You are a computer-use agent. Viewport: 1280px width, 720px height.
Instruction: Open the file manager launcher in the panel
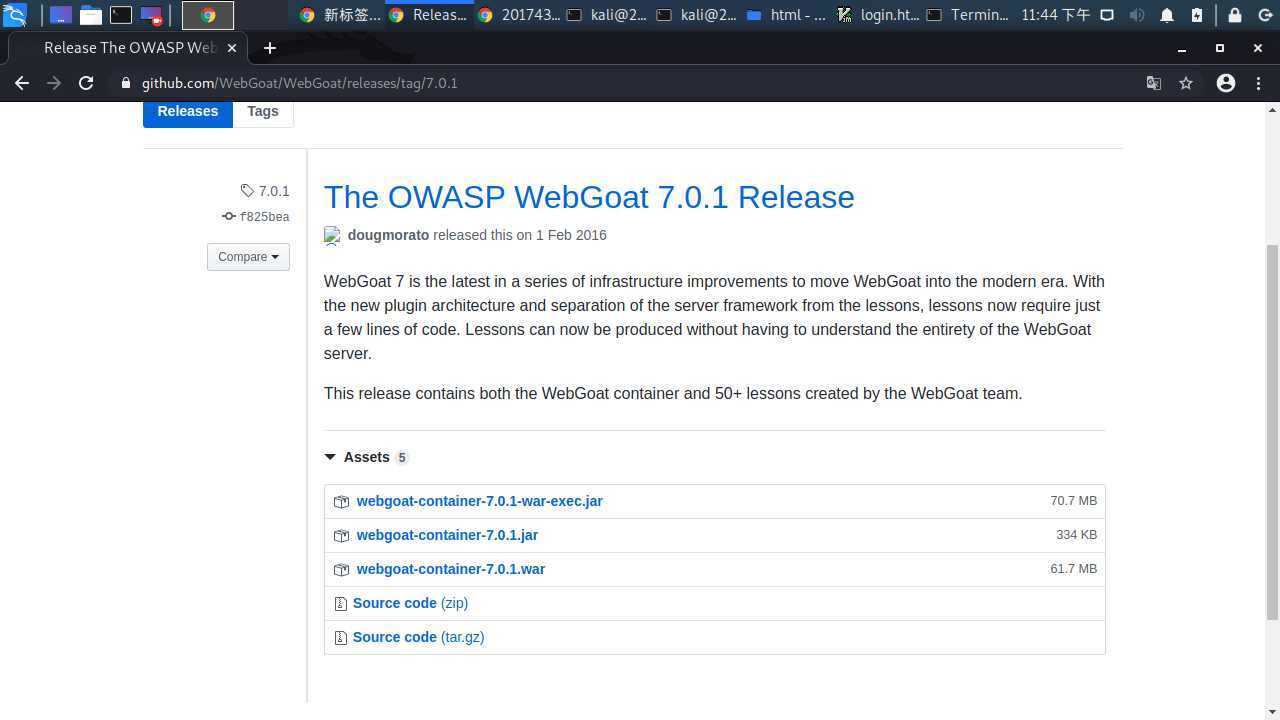coord(91,15)
